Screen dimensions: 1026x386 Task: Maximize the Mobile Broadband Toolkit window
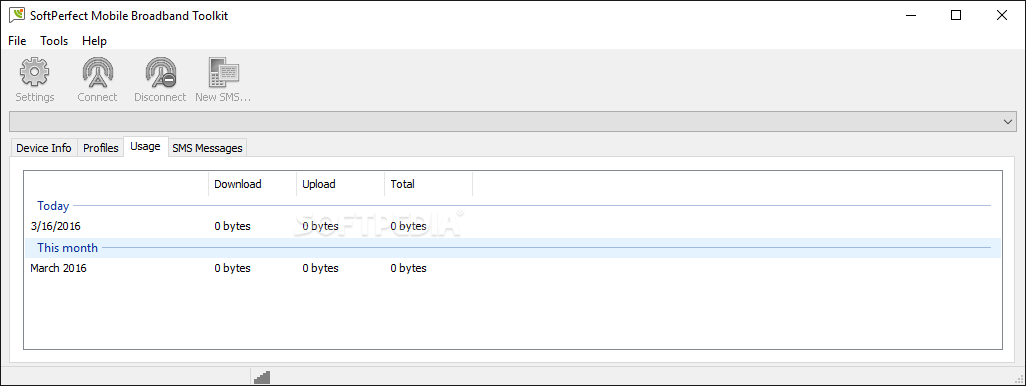[x=956, y=16]
